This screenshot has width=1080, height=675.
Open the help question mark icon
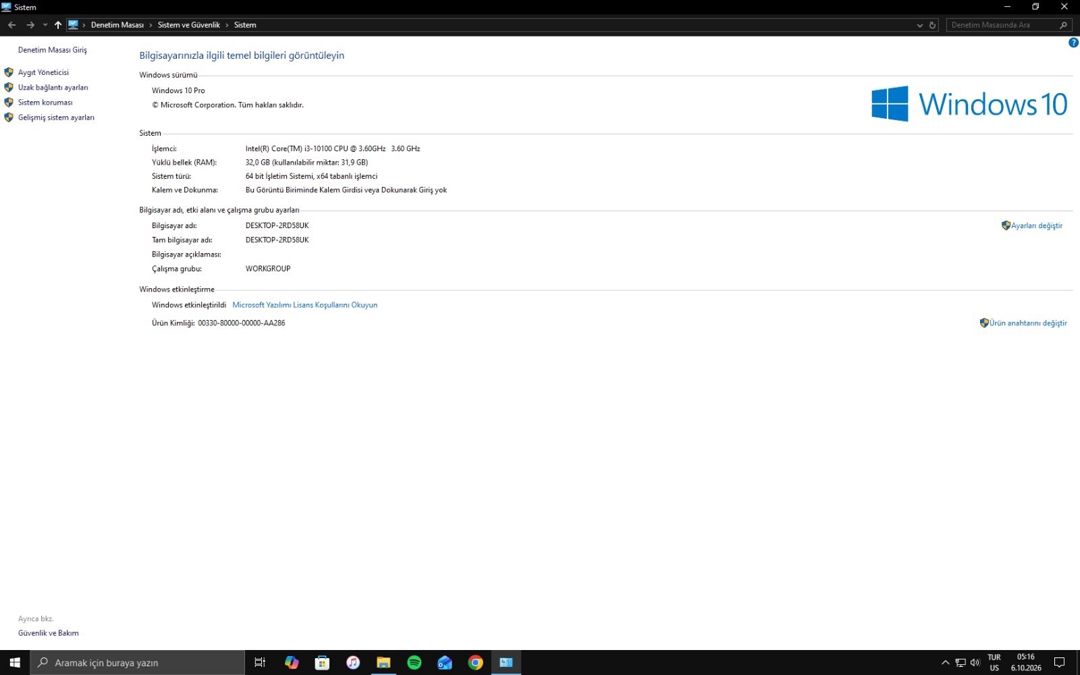tap(1073, 43)
